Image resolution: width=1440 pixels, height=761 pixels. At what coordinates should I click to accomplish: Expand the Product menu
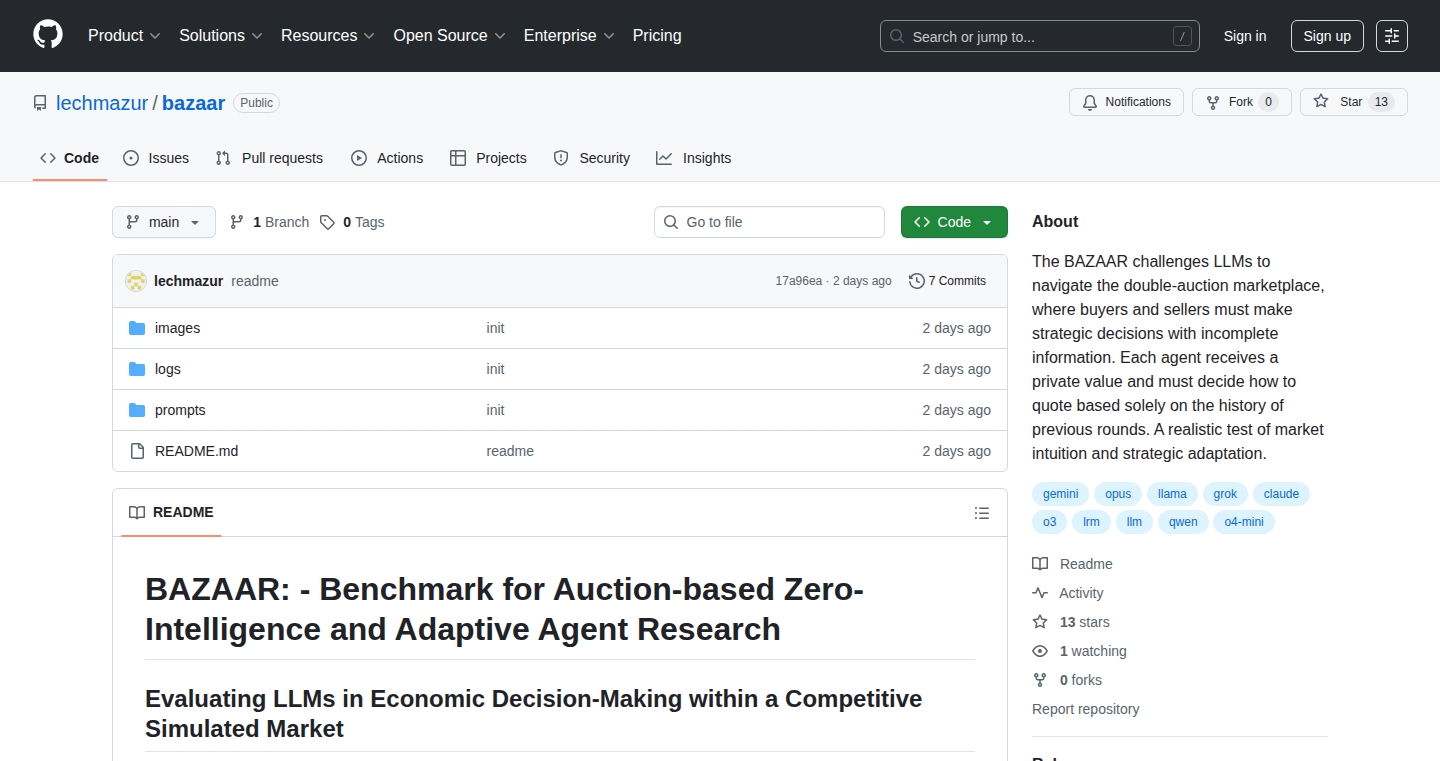click(x=124, y=35)
